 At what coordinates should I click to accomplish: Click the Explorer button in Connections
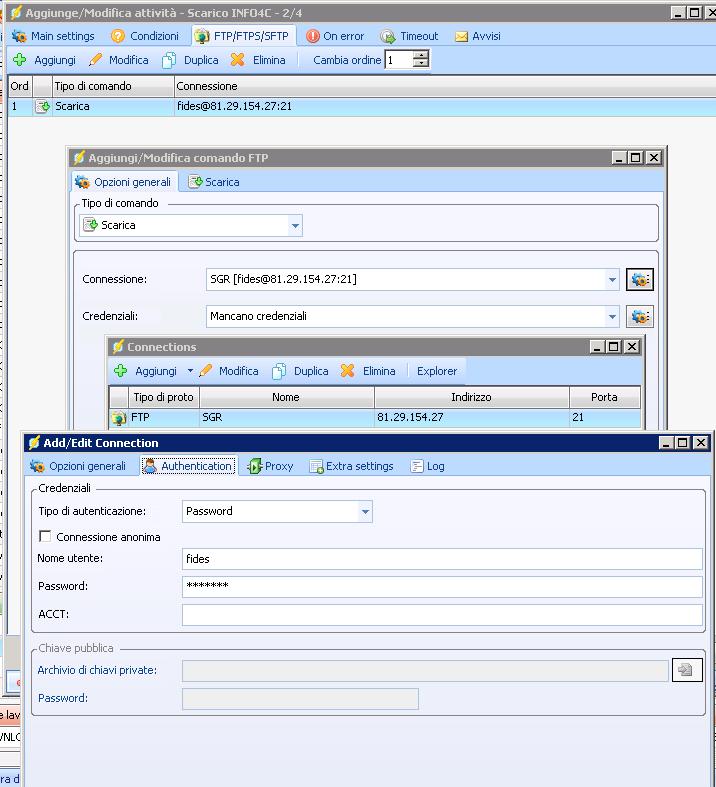click(x=437, y=371)
